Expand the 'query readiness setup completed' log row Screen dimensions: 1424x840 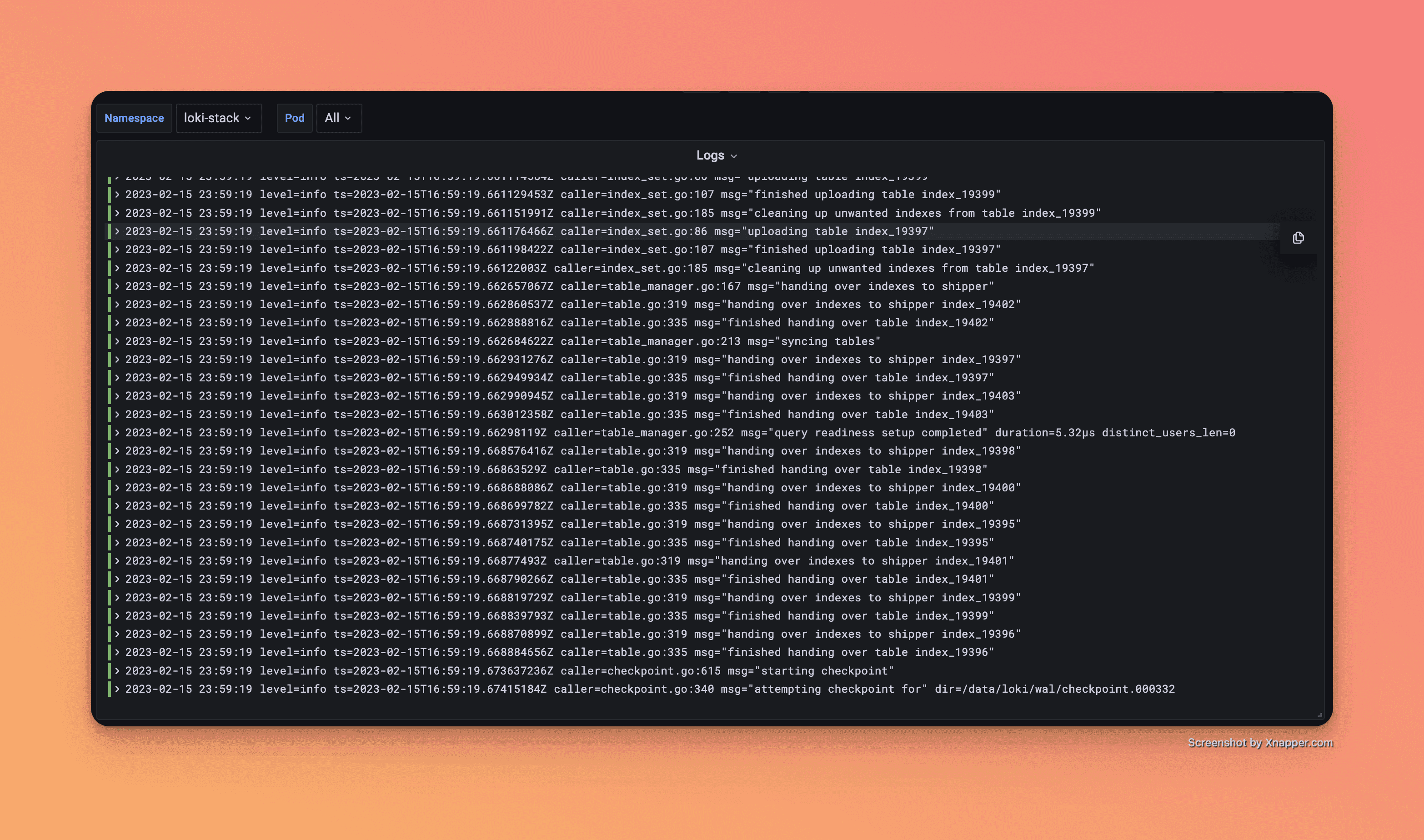(x=117, y=432)
